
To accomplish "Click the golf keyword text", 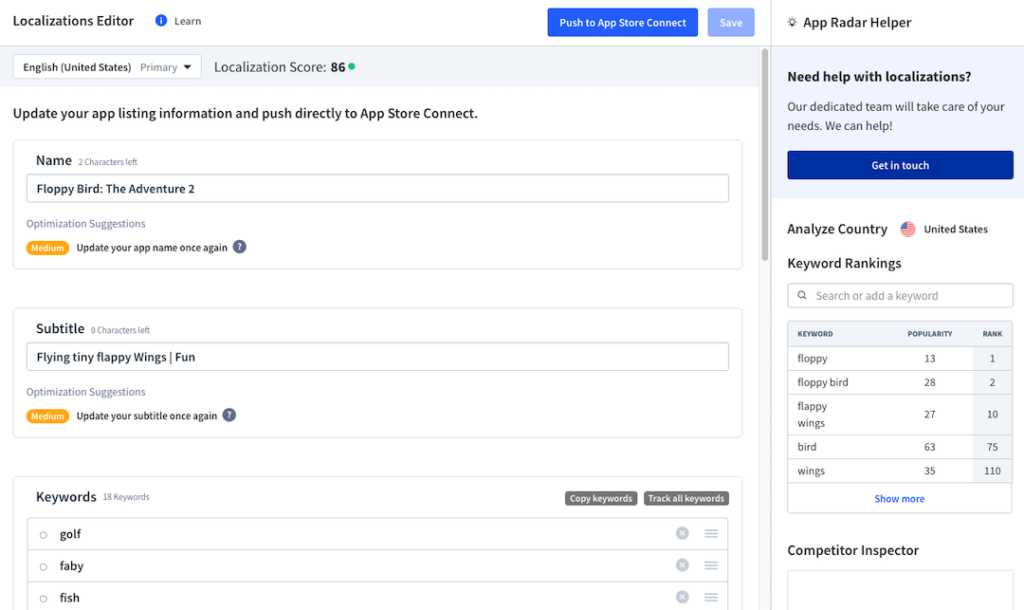I will pyautogui.click(x=71, y=534).
